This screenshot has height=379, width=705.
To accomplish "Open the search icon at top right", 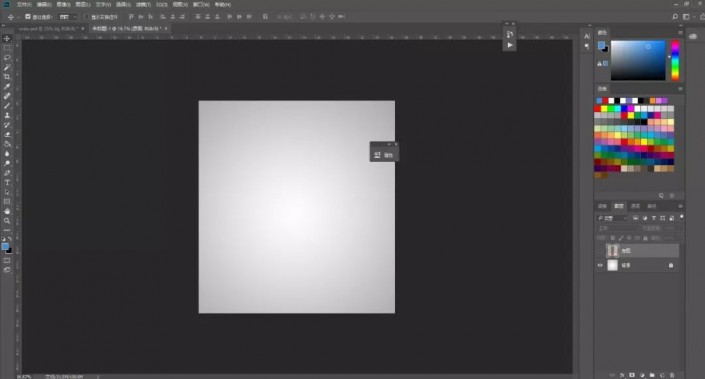I will [675, 17].
